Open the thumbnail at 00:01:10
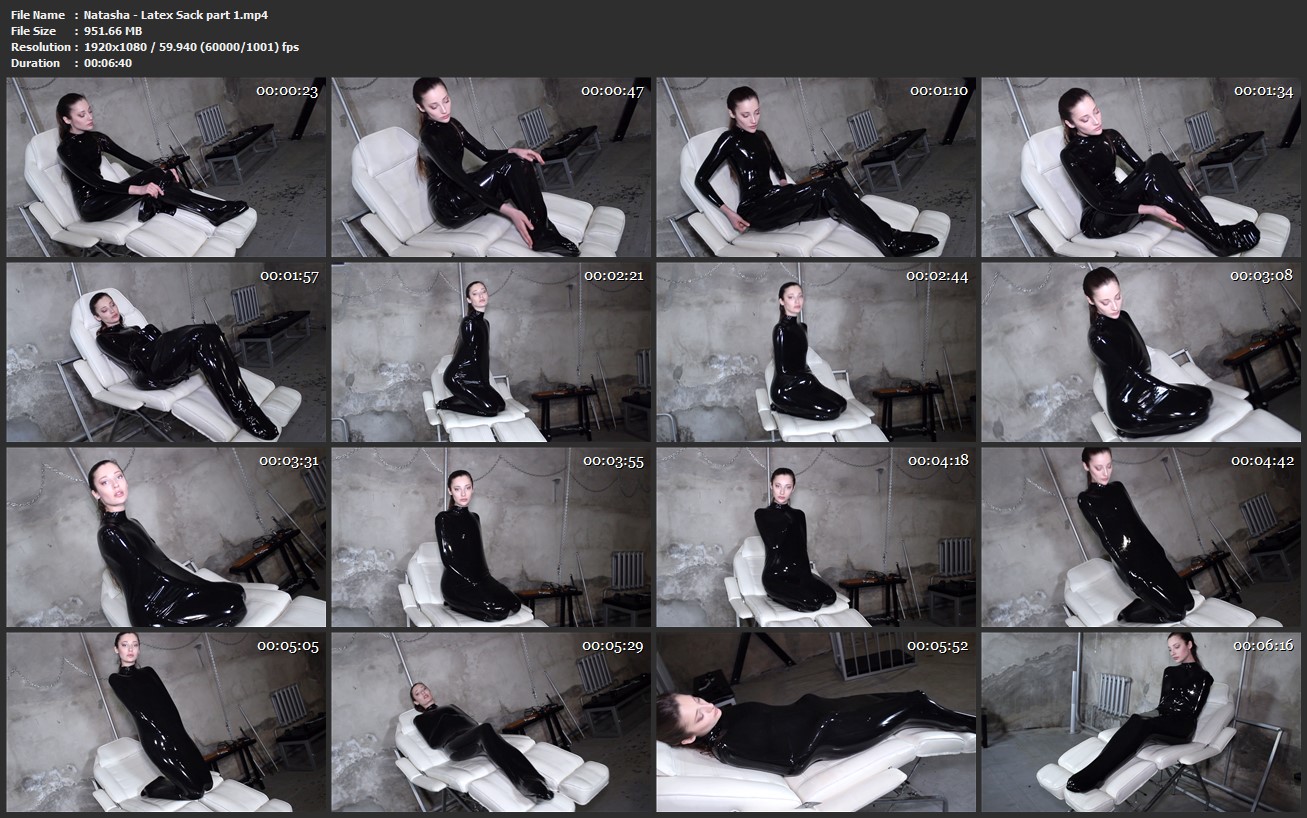 (x=816, y=167)
